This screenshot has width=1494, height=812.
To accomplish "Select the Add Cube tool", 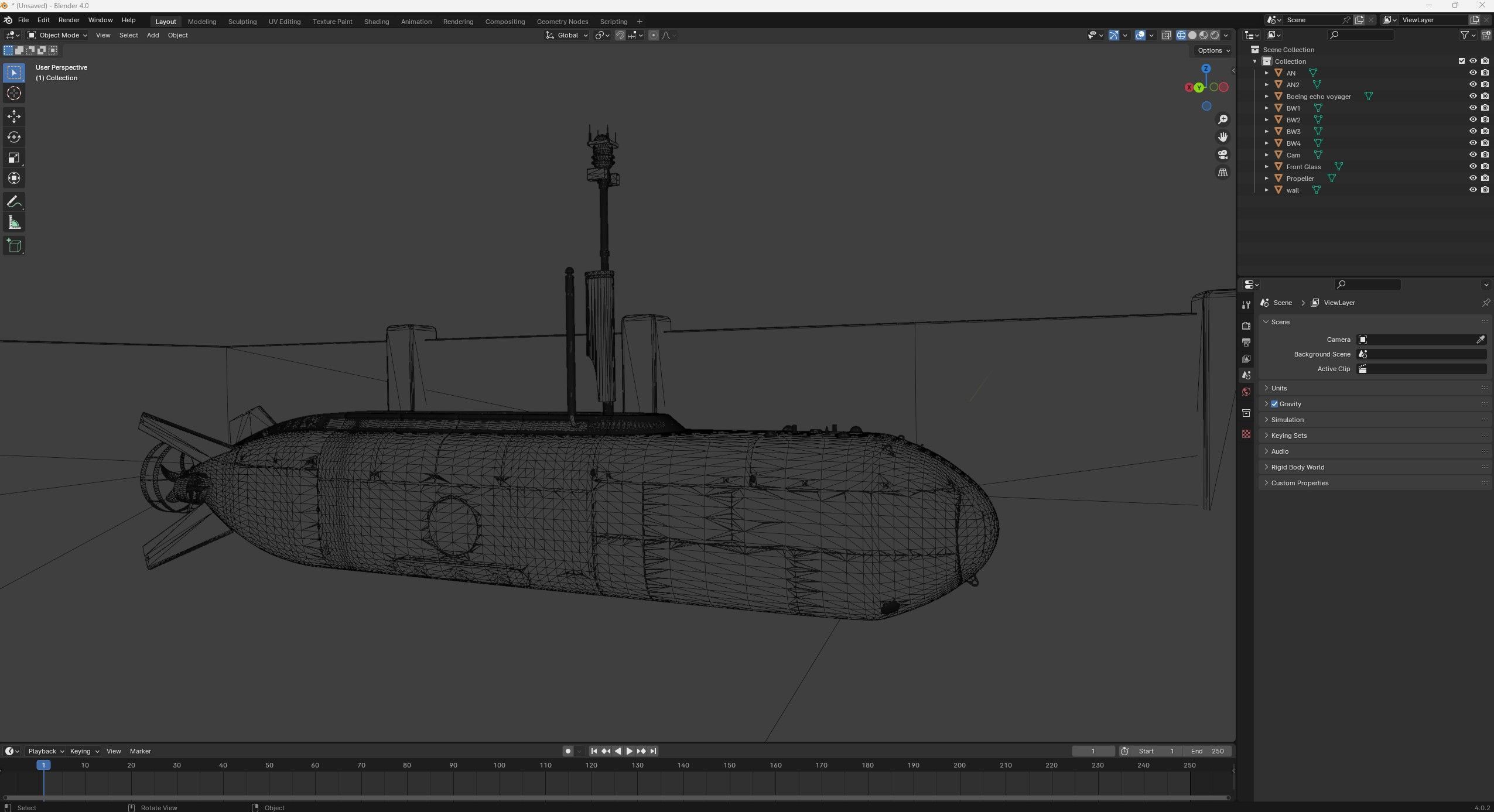I will 14,246.
